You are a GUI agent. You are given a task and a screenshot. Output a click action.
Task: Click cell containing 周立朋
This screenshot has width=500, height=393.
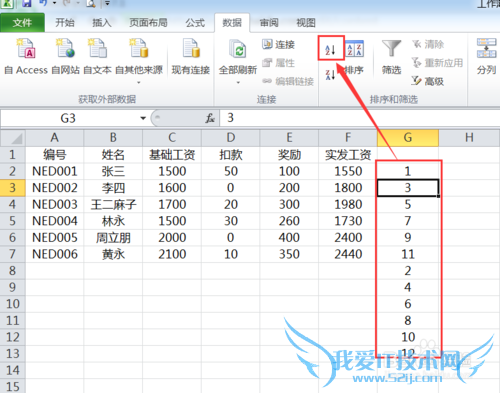113,237
